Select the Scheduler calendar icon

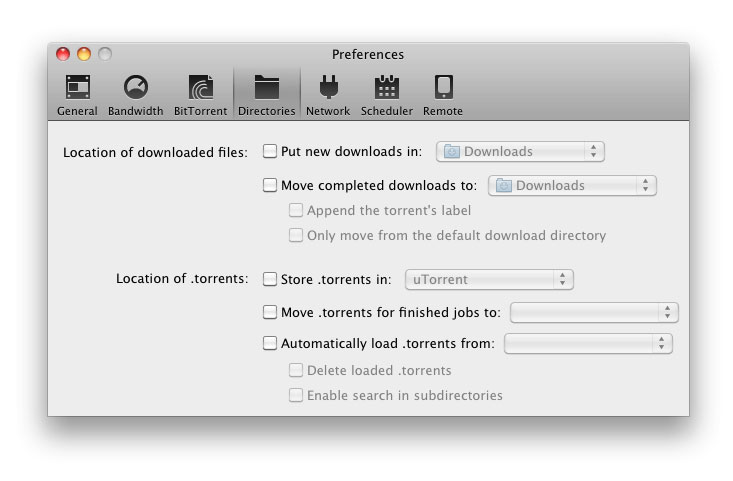(x=386, y=87)
